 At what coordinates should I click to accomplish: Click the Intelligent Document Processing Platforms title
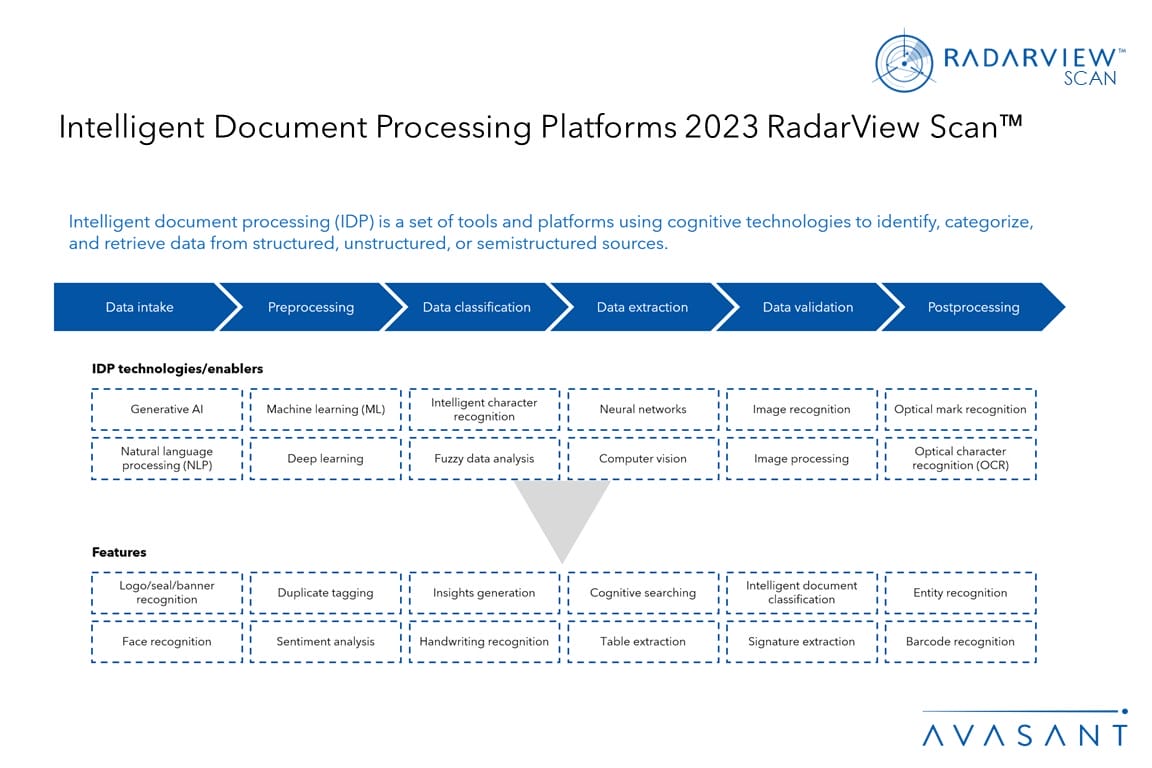pyautogui.click(x=540, y=127)
